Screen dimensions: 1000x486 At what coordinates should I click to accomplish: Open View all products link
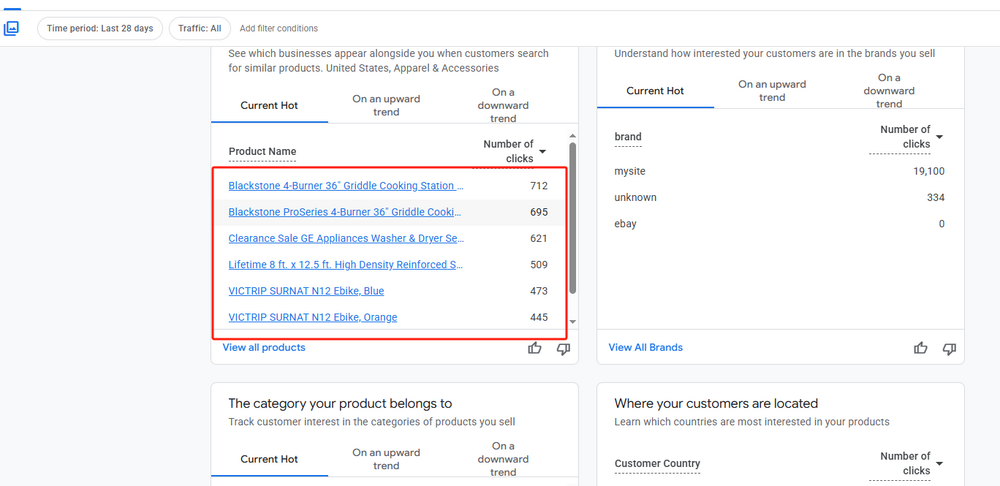[x=264, y=348]
